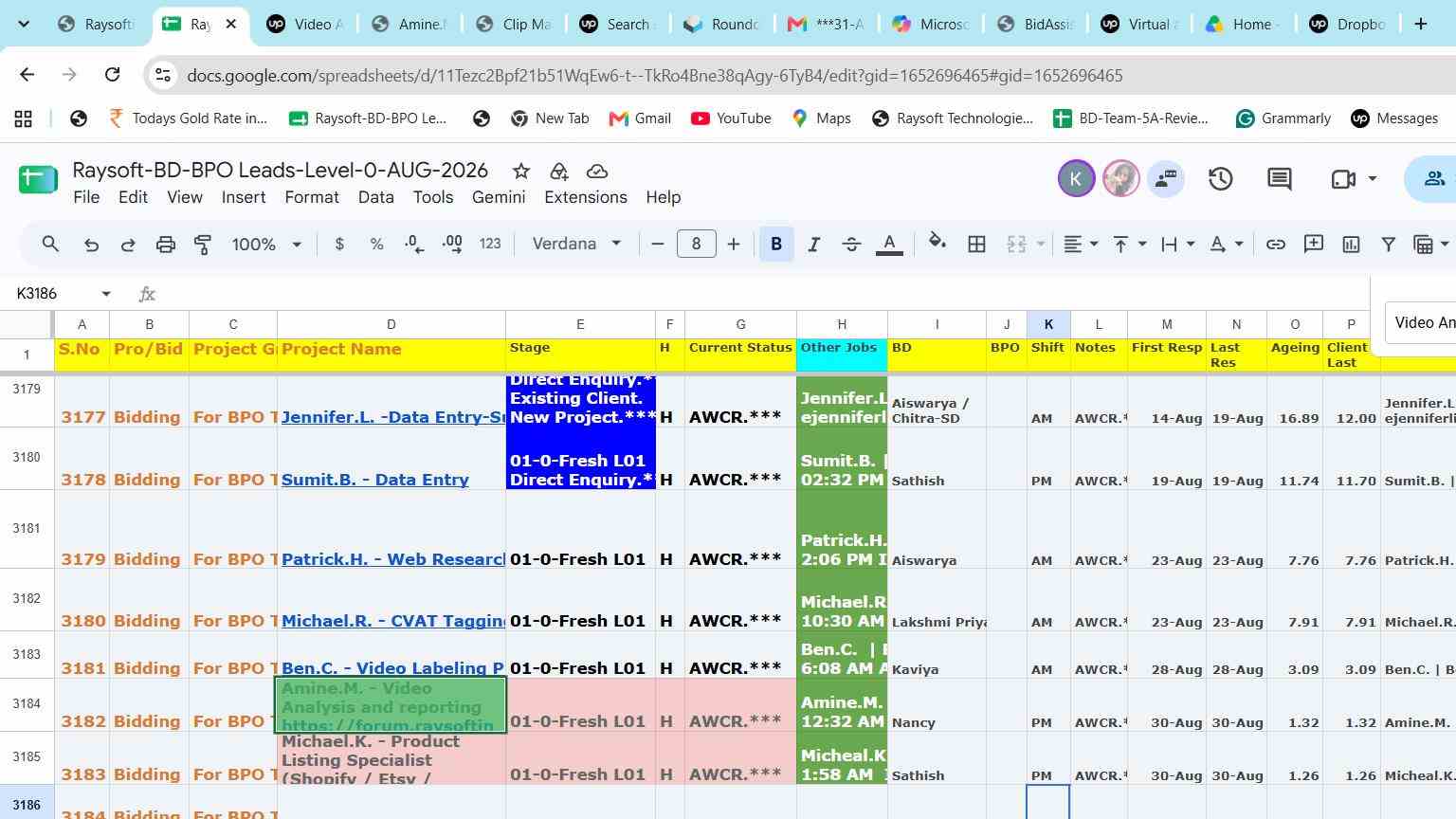Insert link using the chain icon
Image resolution: width=1456 pixels, height=819 pixels.
click(x=1276, y=245)
